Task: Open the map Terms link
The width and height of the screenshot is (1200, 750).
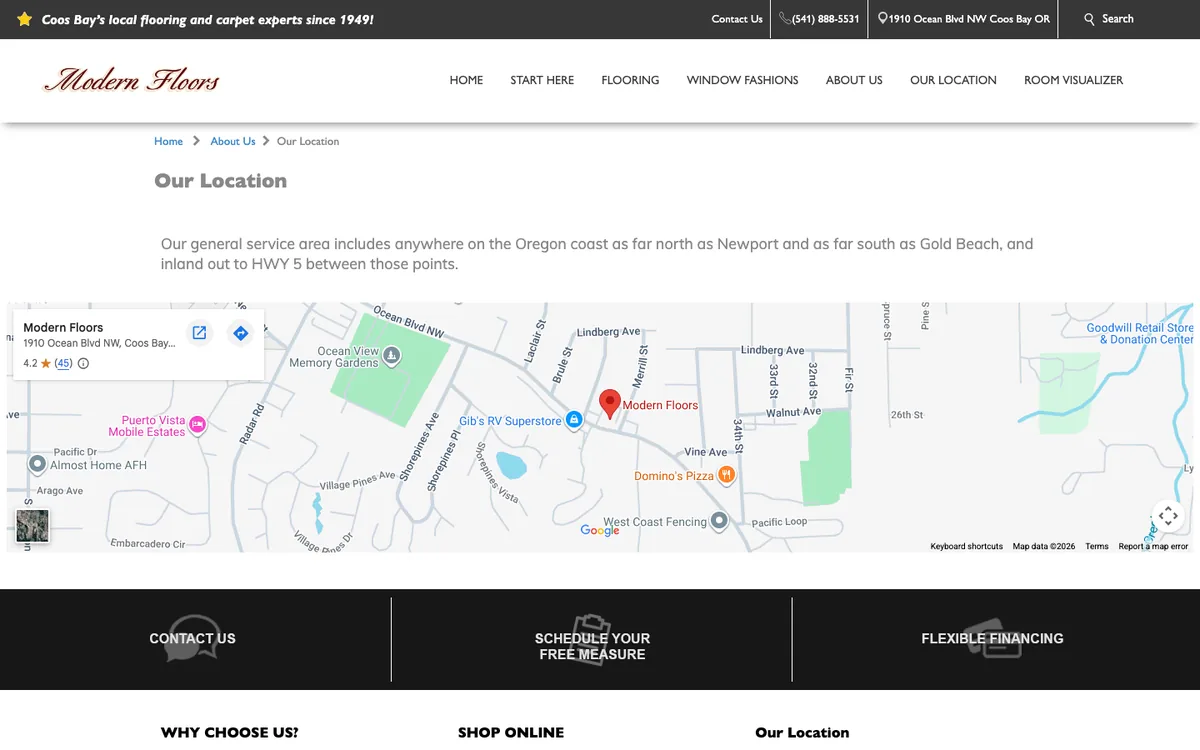Action: (1097, 546)
